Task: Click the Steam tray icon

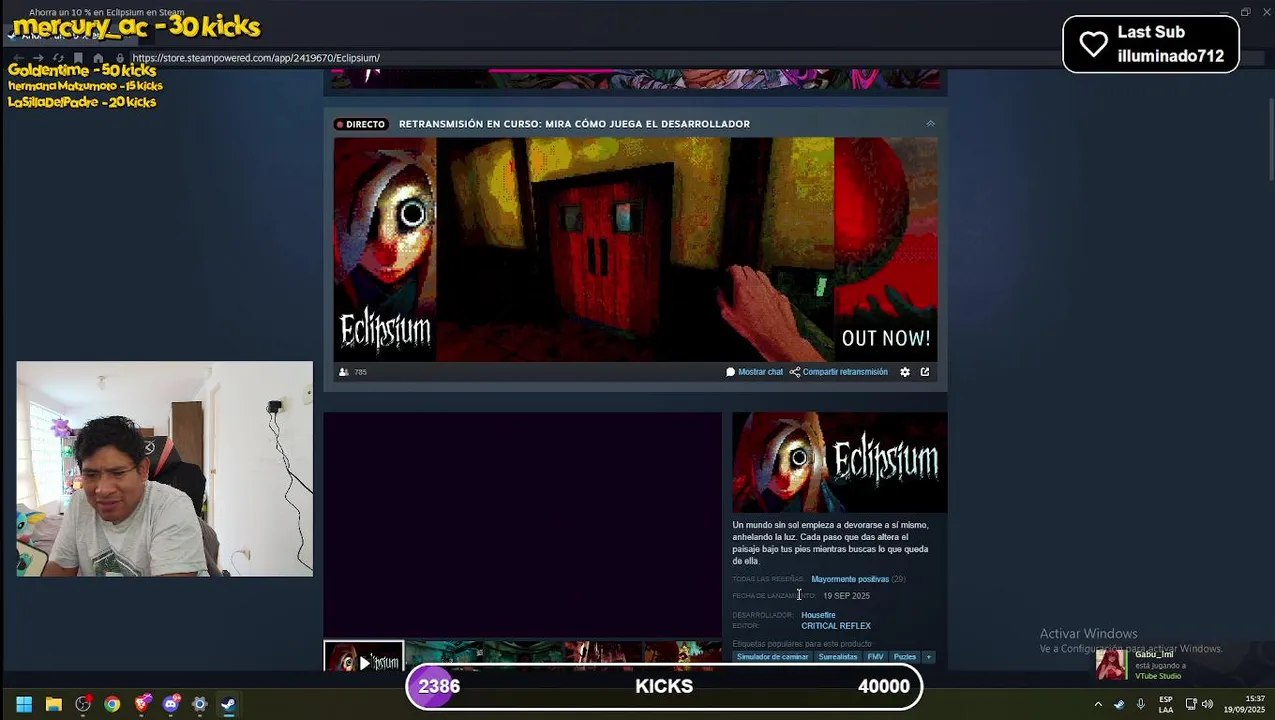Action: (1119, 704)
